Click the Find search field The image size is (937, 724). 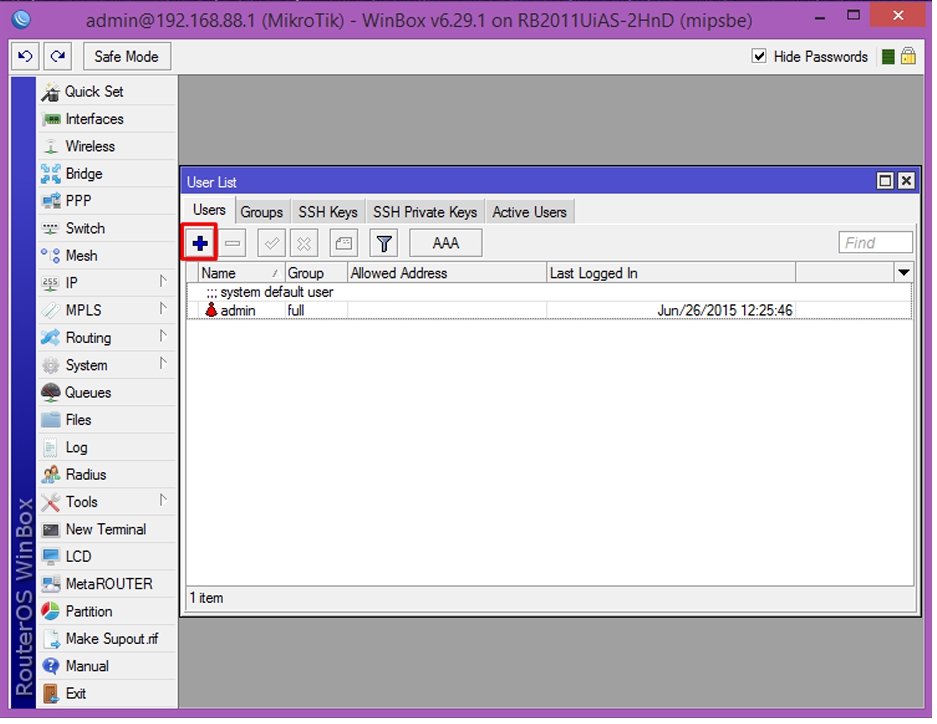coord(875,243)
